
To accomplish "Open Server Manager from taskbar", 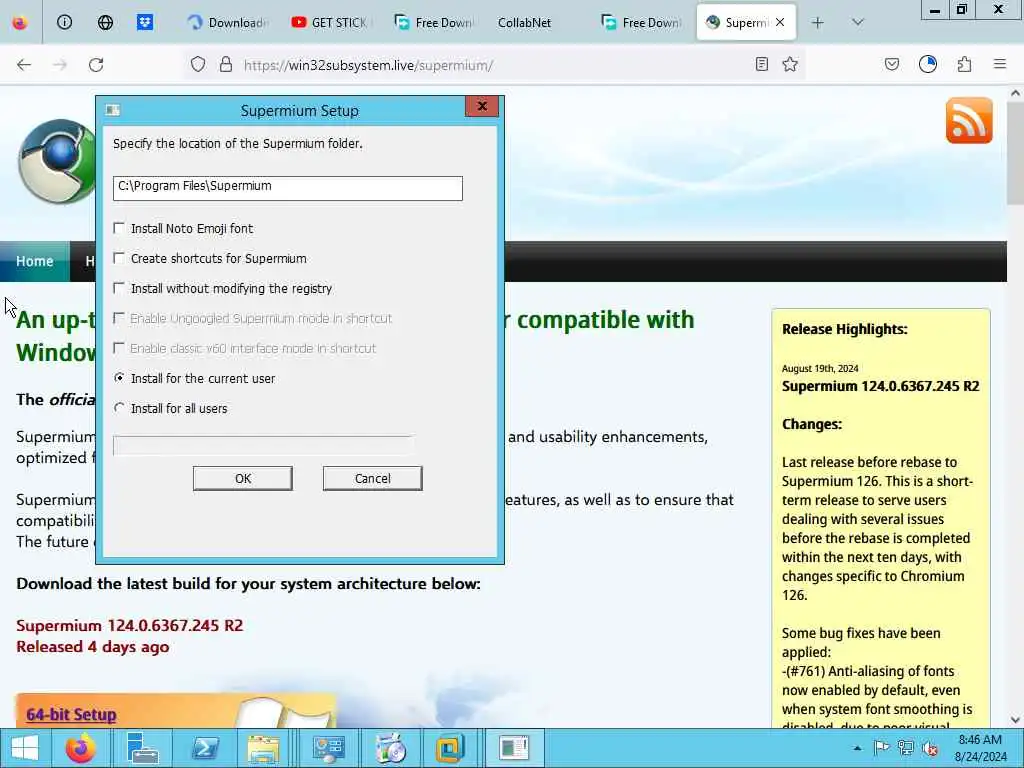I will [x=142, y=748].
